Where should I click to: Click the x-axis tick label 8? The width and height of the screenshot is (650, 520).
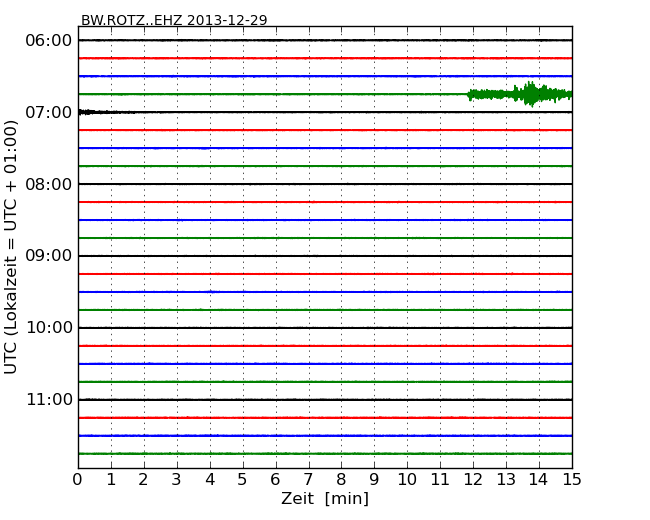click(341, 480)
